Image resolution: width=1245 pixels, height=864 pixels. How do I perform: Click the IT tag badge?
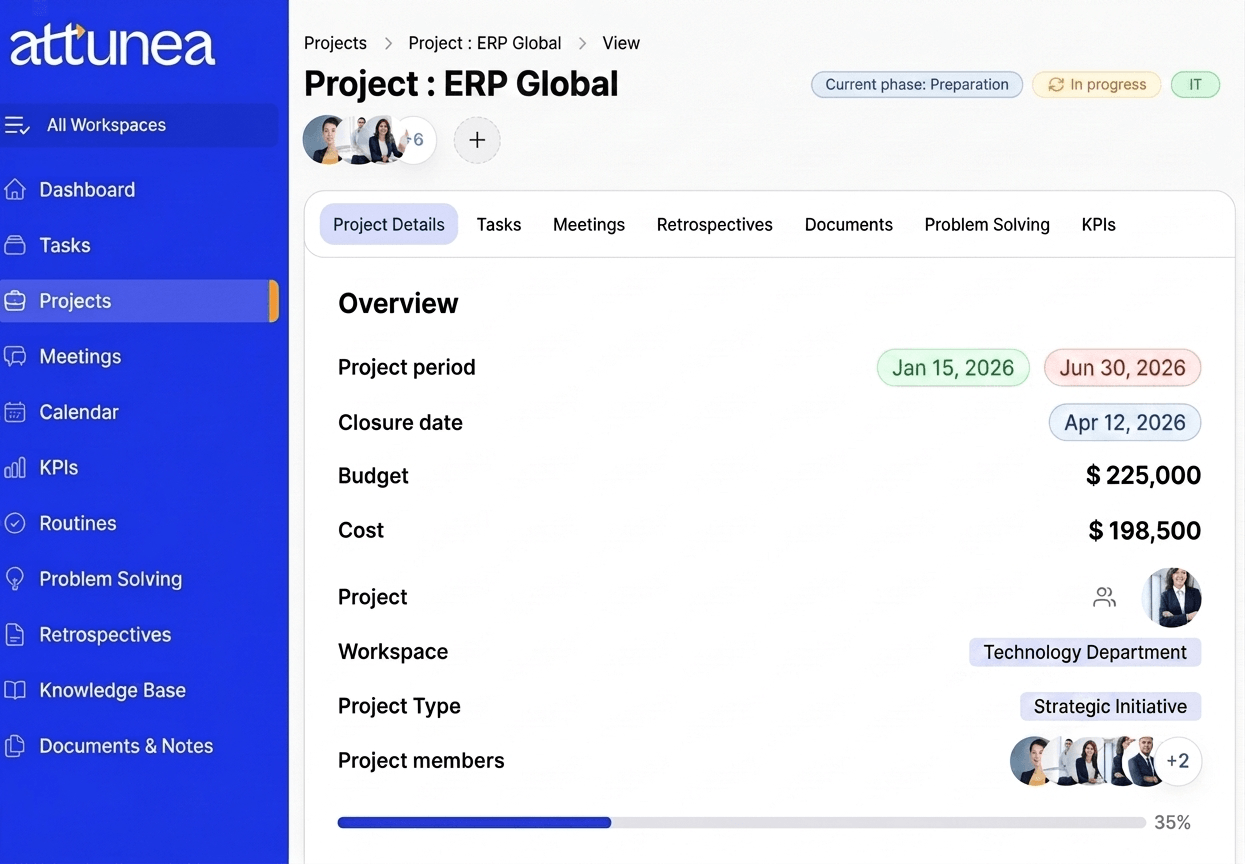tap(1195, 85)
